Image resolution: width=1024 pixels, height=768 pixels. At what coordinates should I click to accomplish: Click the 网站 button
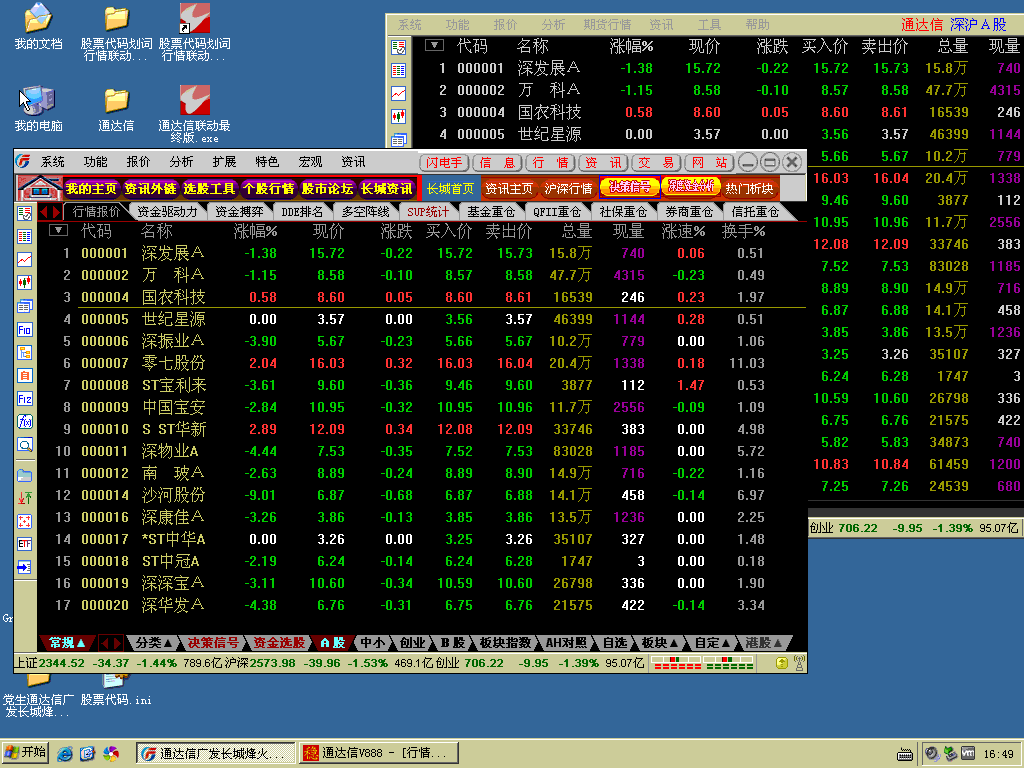tap(709, 163)
